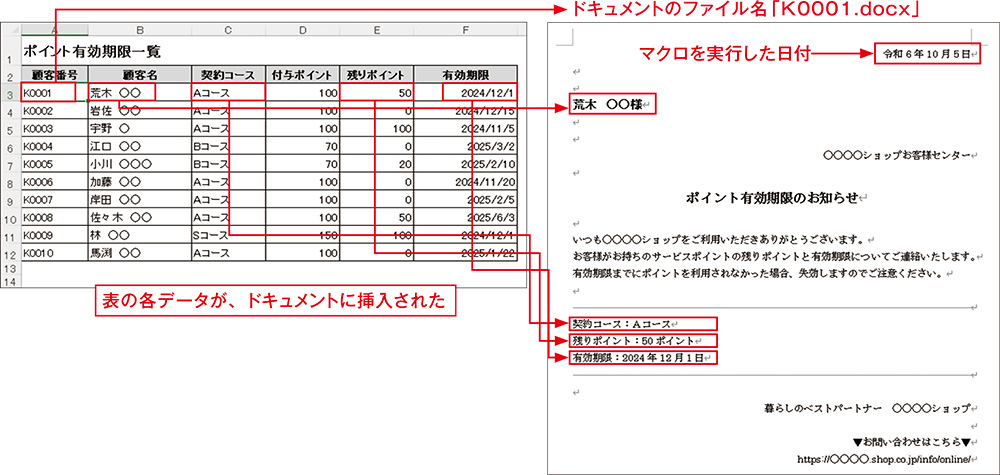The width and height of the screenshot is (1000, 475).
Task: Select customer name 江口 〇〇 cell
Action: 140,147
